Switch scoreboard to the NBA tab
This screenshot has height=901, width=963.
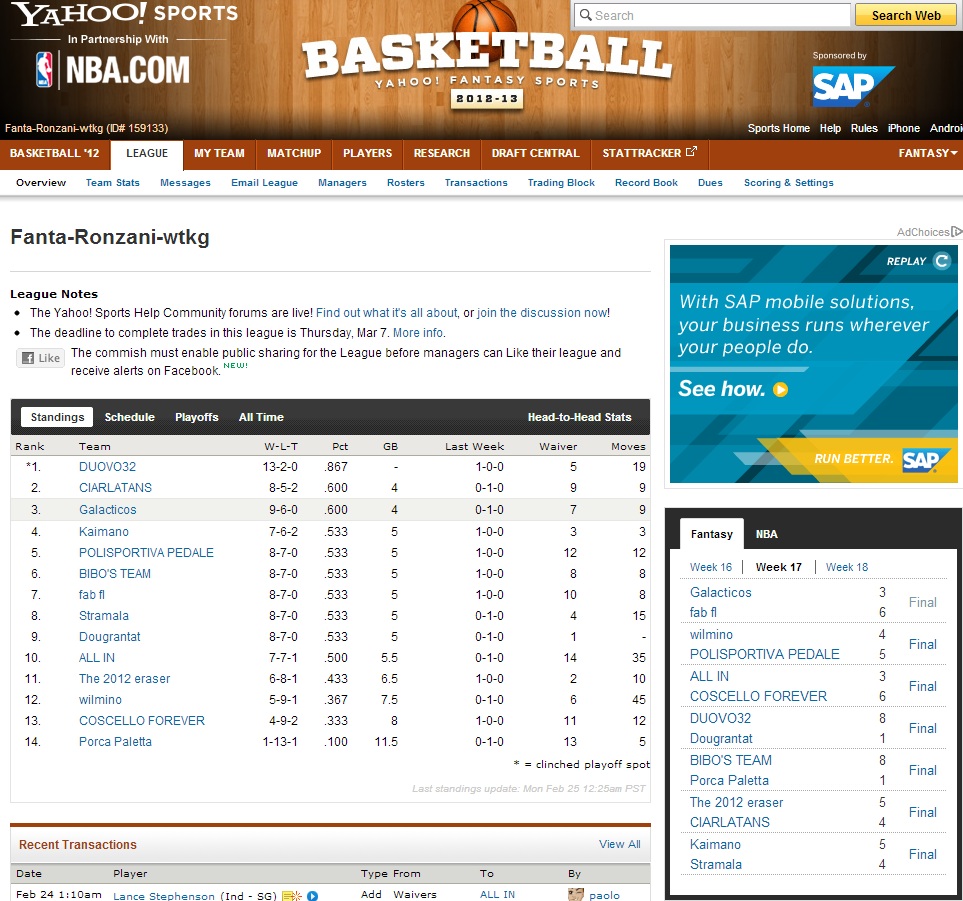[766, 534]
